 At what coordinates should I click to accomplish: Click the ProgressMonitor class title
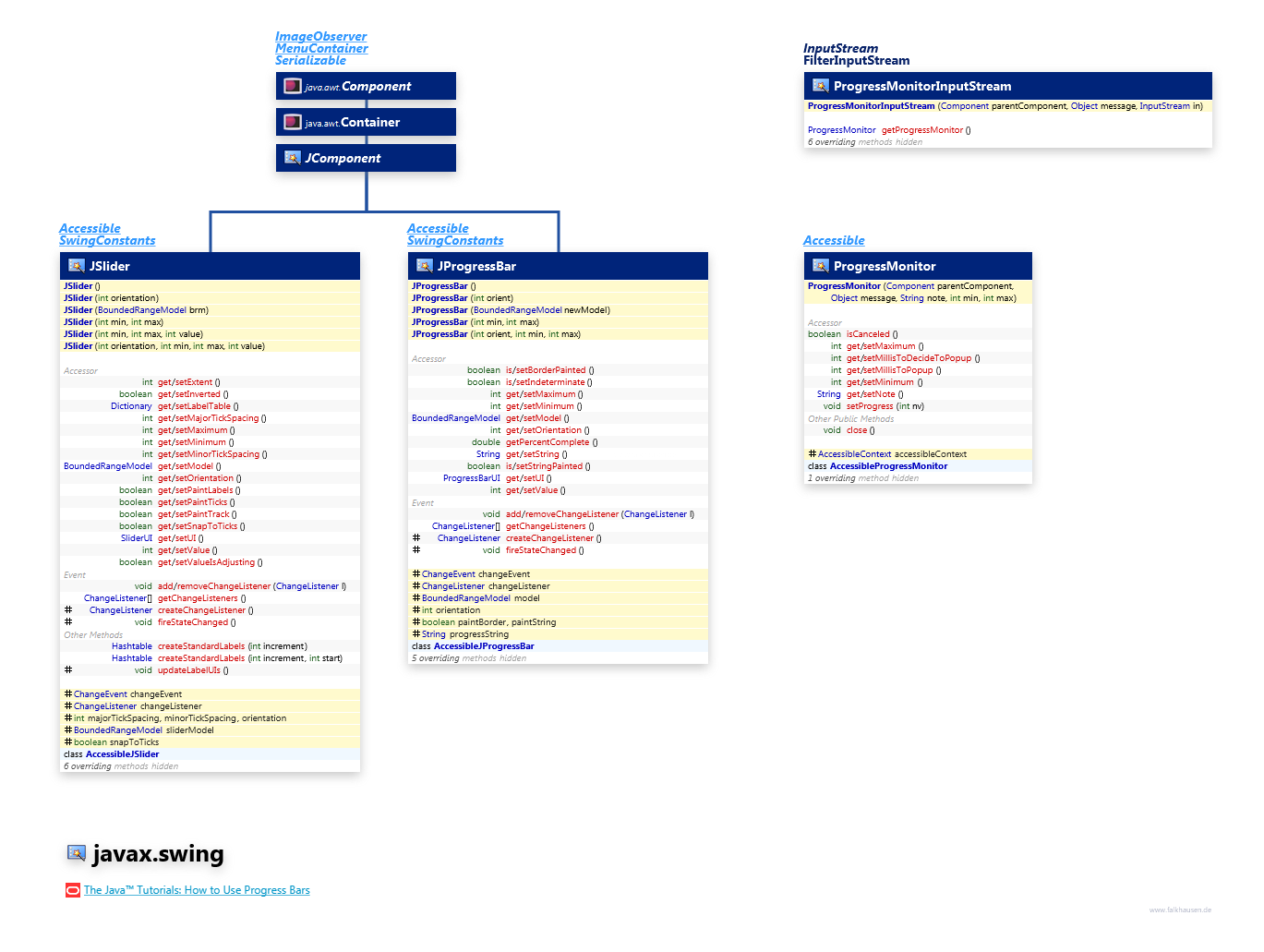885,266
